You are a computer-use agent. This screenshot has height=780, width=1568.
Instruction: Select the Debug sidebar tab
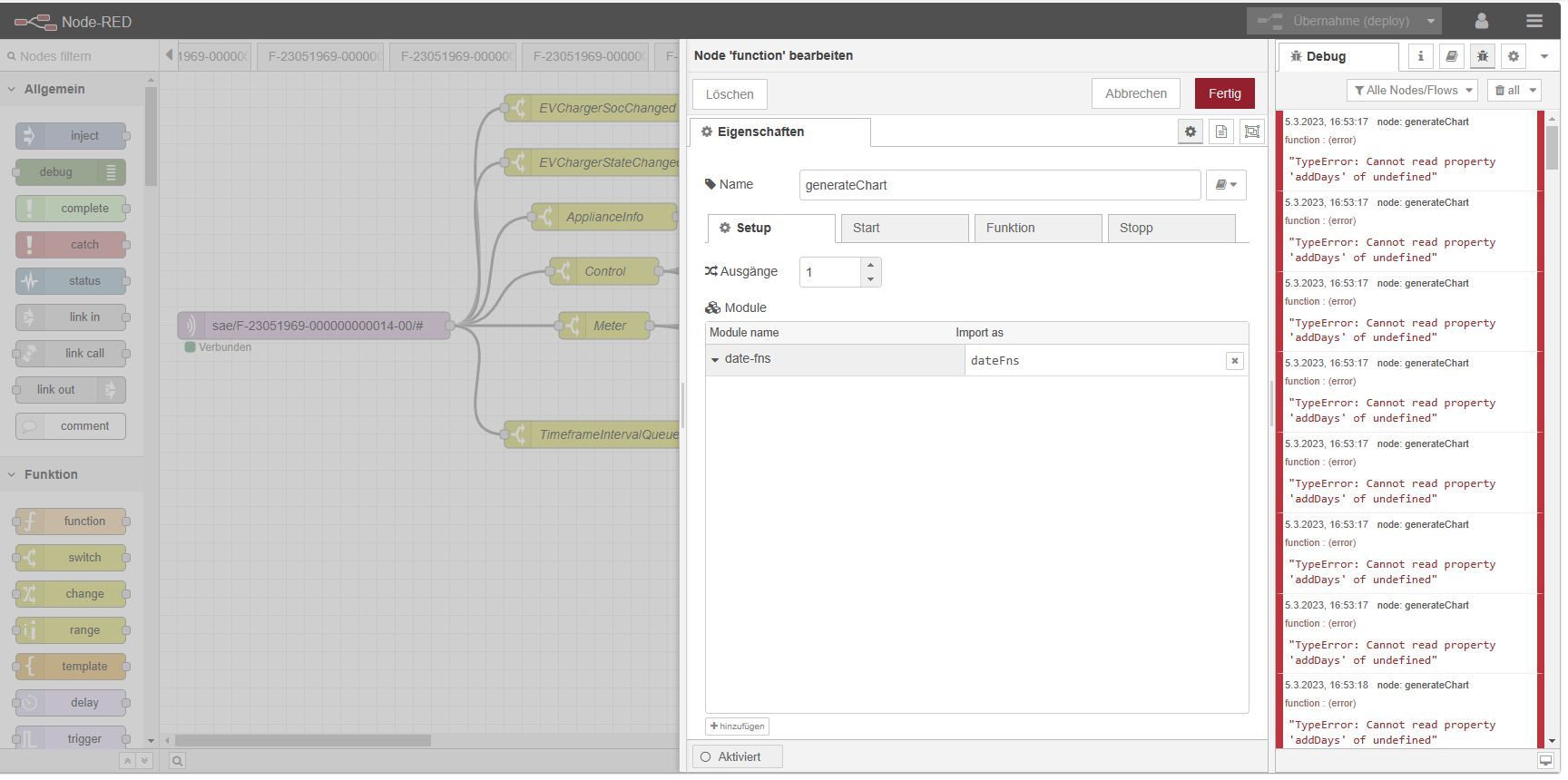coord(1338,56)
